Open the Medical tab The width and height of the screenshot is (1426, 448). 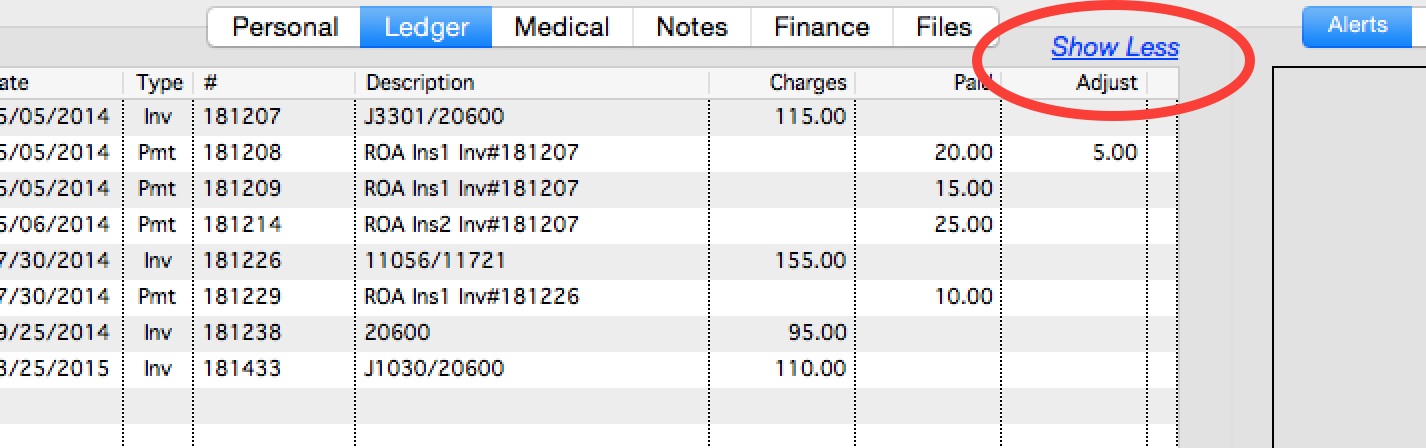(x=562, y=27)
